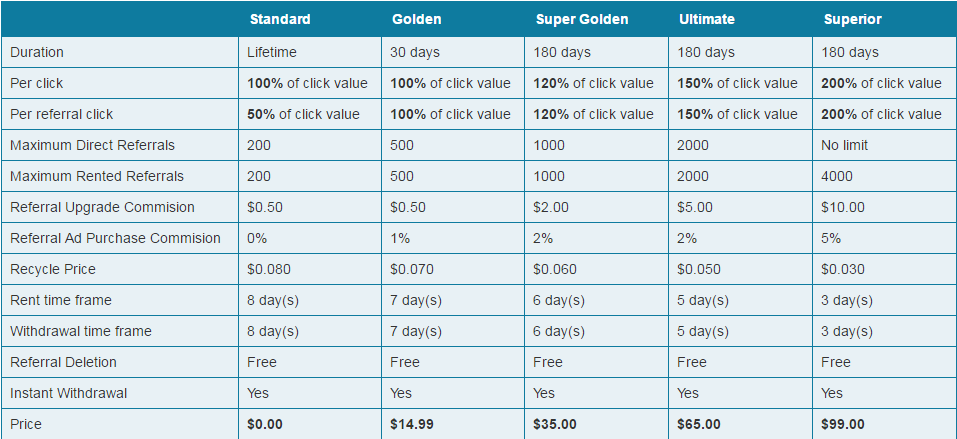This screenshot has height=439, width=957.
Task: Click the Duration row label
Action: 37,53
